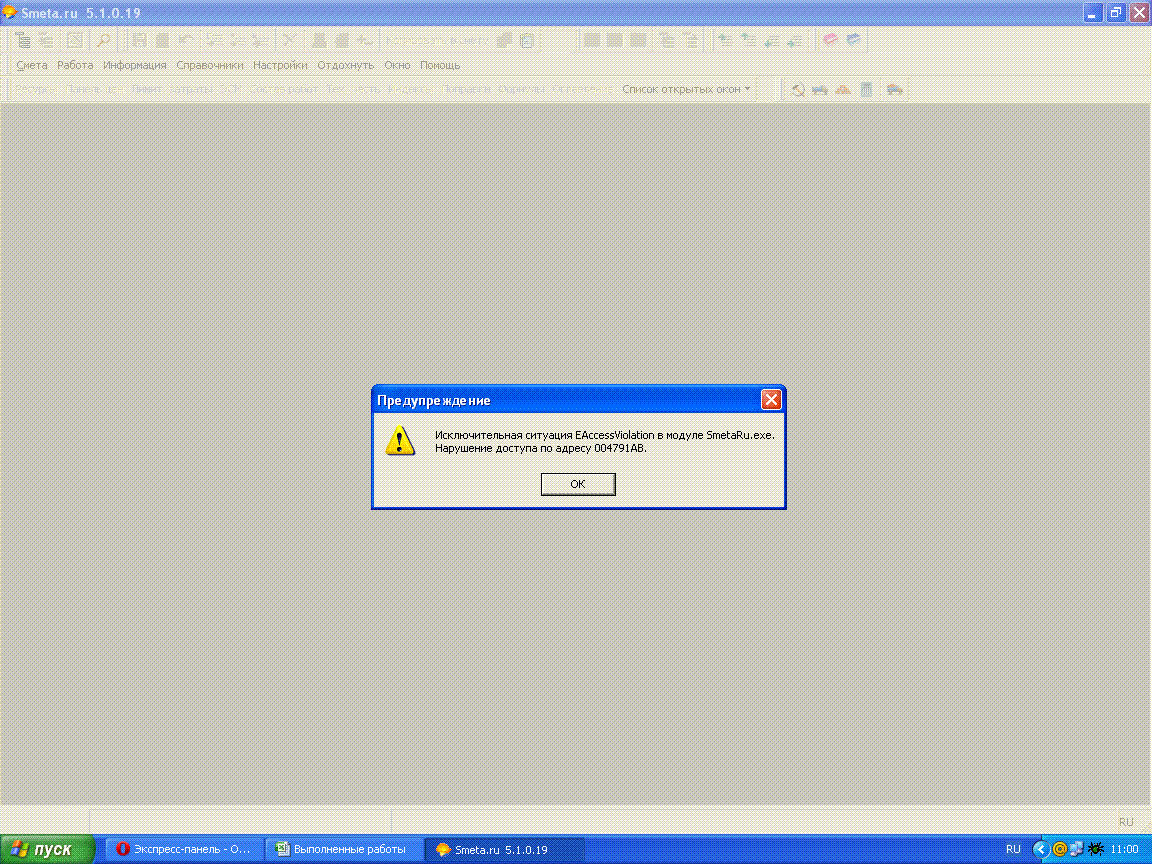Viewport: 1152px width, 864px height.
Task: Open the Помощь menu
Action: click(x=439, y=65)
